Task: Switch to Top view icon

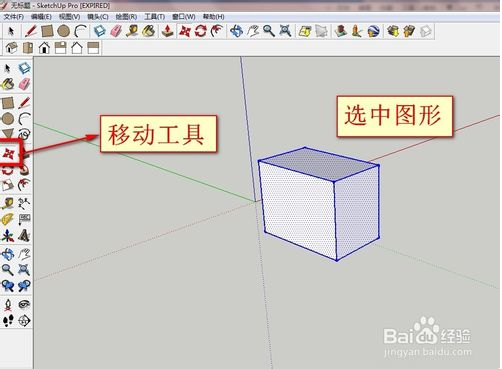Action: point(28,48)
